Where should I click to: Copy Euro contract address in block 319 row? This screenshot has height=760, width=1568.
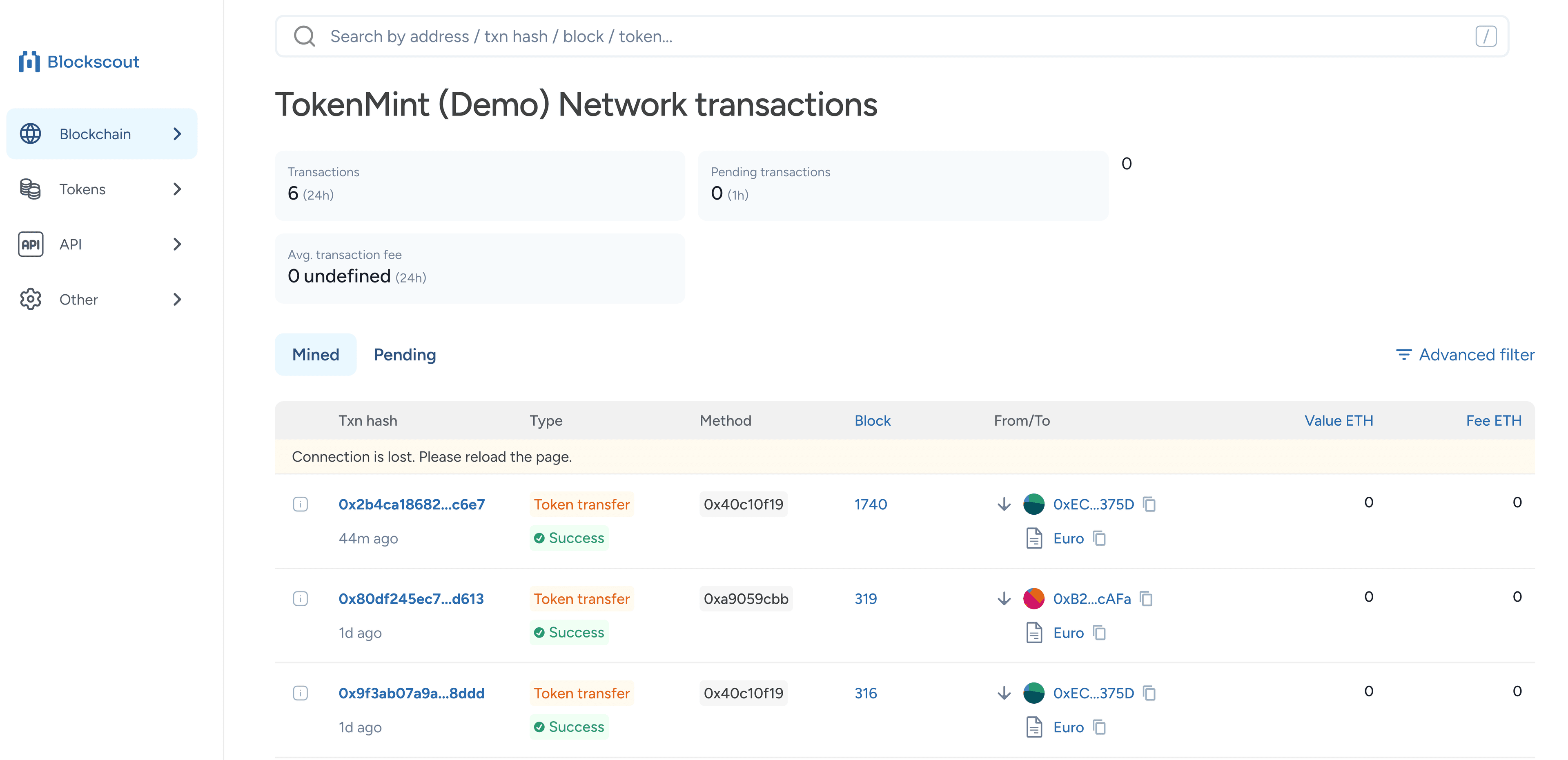(x=1099, y=633)
